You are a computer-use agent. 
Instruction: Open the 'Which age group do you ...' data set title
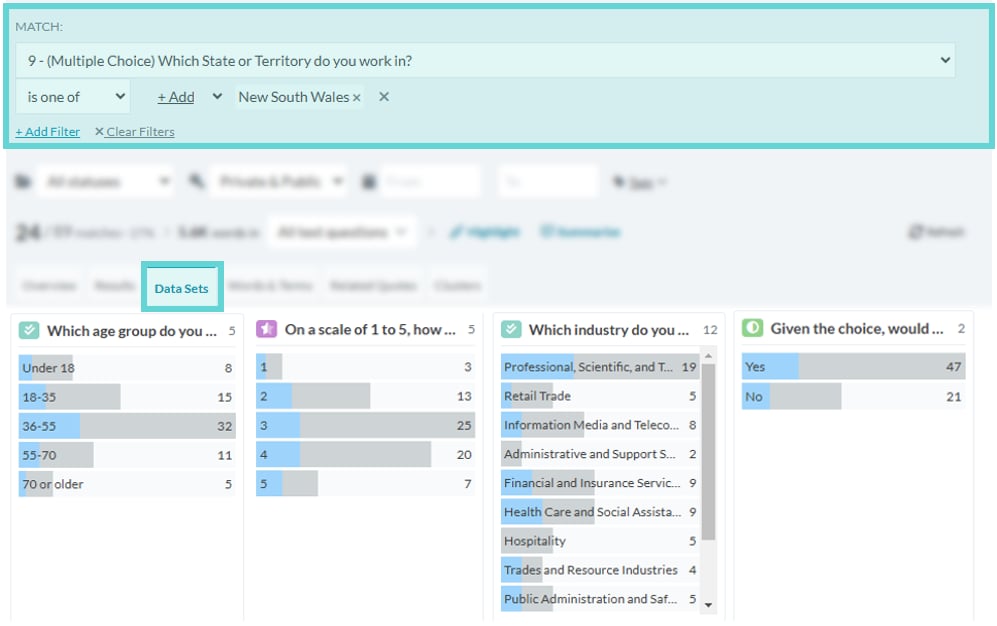click(132, 331)
